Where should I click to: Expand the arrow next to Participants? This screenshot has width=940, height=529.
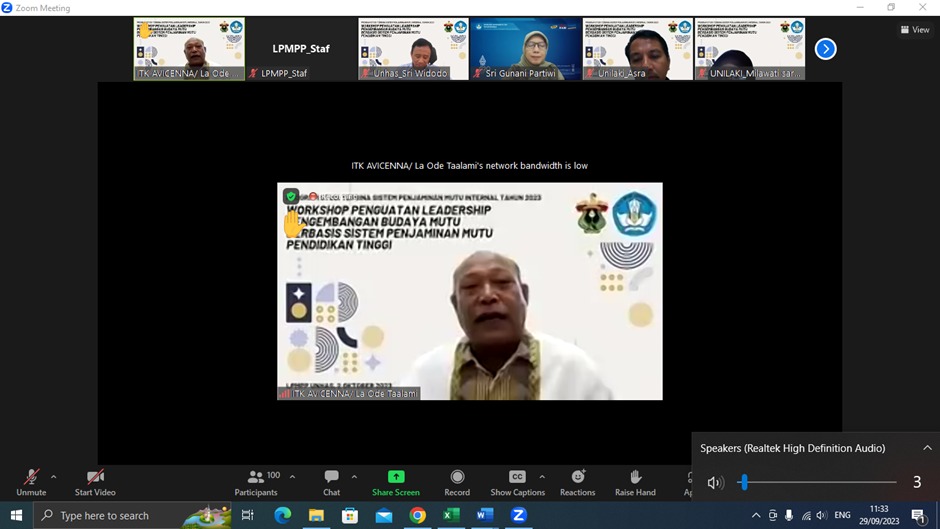[x=292, y=477]
